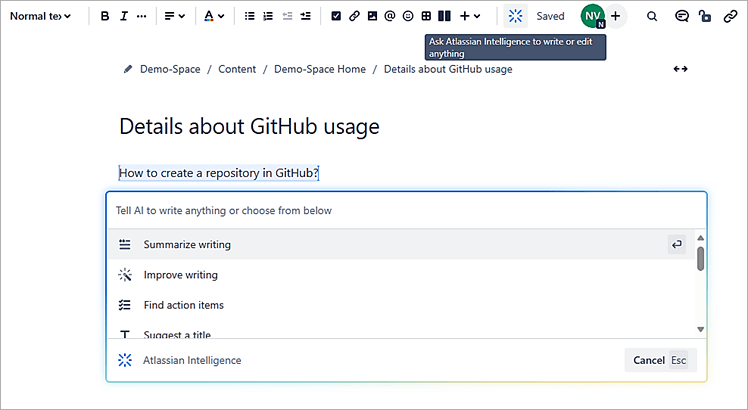The height and width of the screenshot is (410, 748).
Task: Insert a table
Action: [x=426, y=16]
